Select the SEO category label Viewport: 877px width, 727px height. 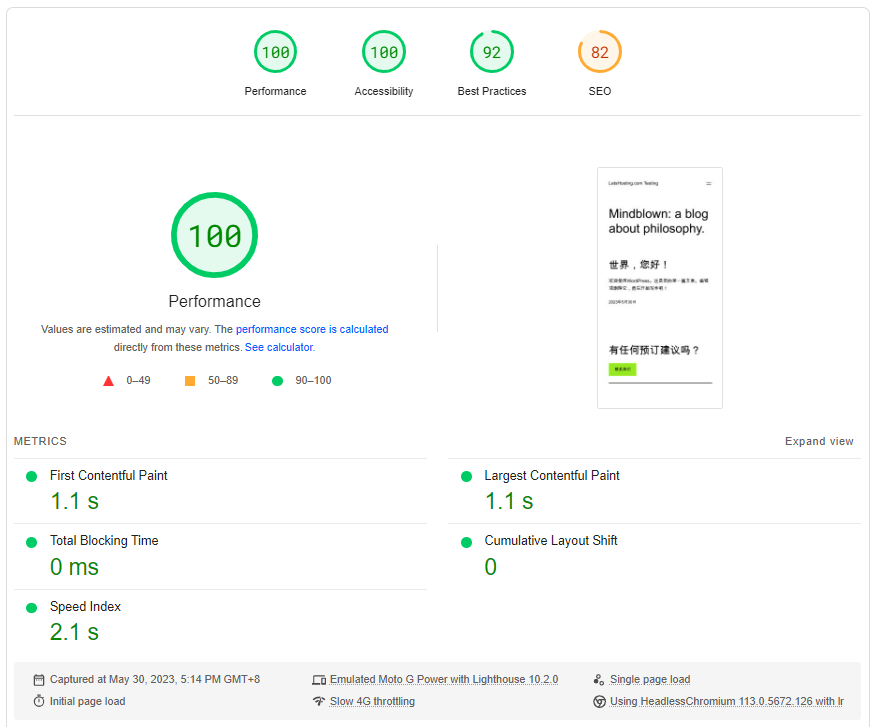pyautogui.click(x=600, y=91)
